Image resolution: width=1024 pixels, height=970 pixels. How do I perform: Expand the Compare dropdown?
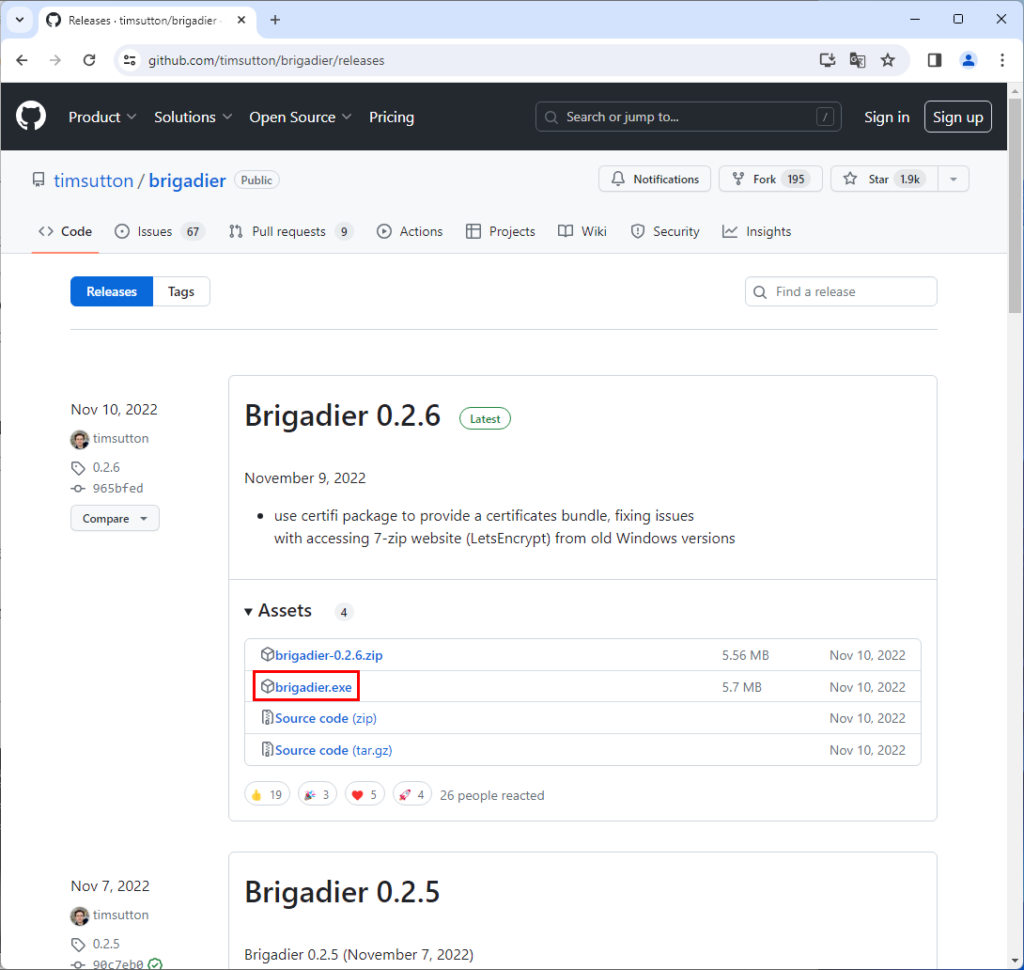point(114,519)
